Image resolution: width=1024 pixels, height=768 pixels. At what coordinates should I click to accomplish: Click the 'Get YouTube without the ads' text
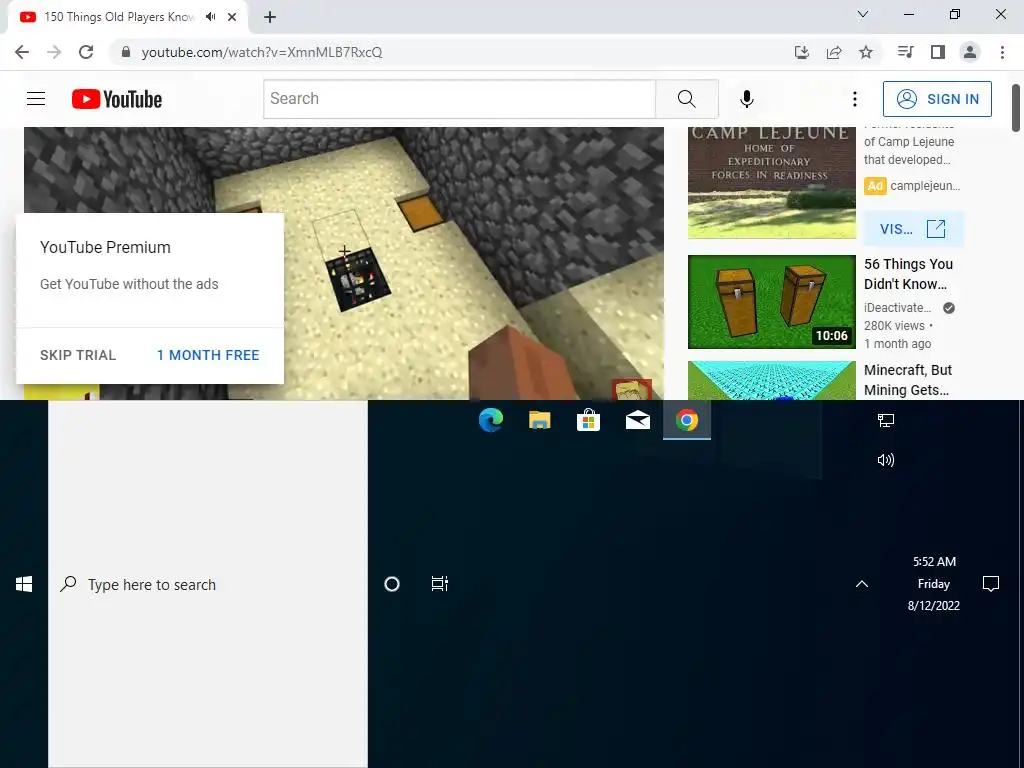(x=129, y=284)
